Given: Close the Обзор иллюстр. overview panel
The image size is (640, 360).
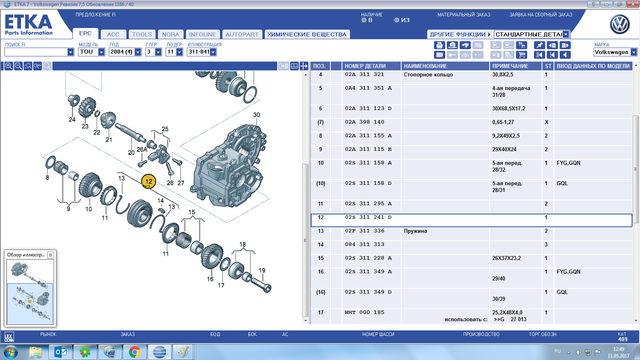Looking at the screenshot, I should (50, 255).
